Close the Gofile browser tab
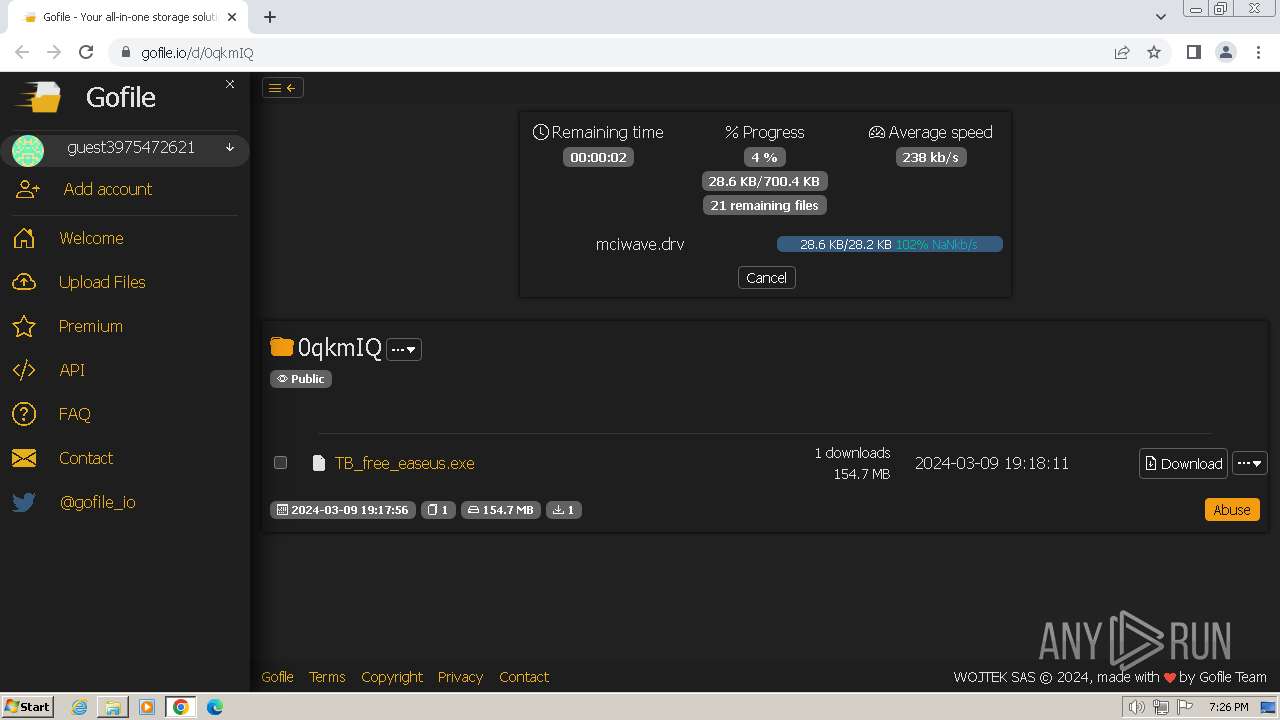Image resolution: width=1280 pixels, height=720 pixels. (x=232, y=17)
